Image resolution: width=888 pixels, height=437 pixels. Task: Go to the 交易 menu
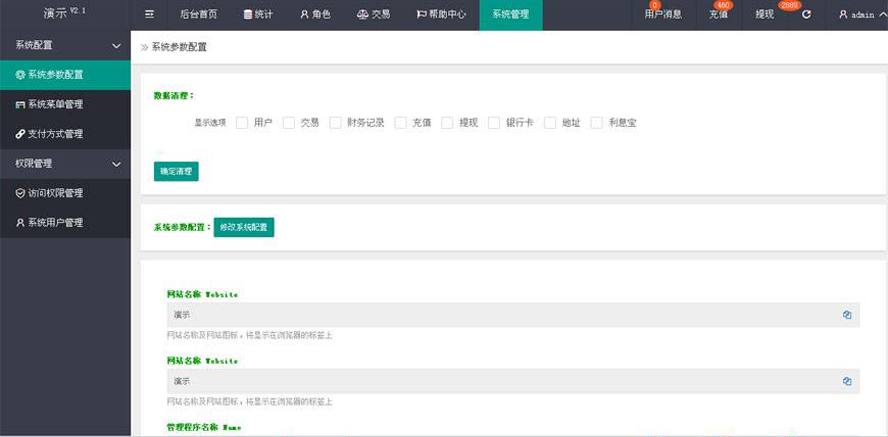(x=373, y=15)
